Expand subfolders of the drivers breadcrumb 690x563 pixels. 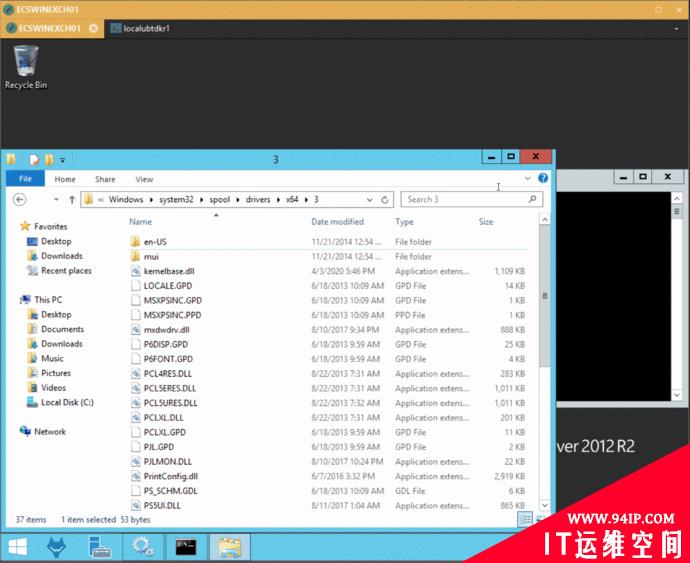[x=278, y=200]
